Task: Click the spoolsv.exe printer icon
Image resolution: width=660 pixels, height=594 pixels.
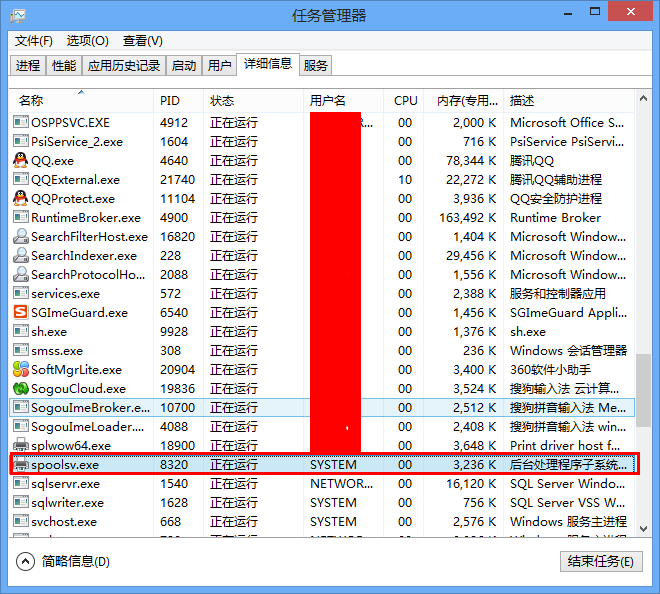Action: click(20, 464)
